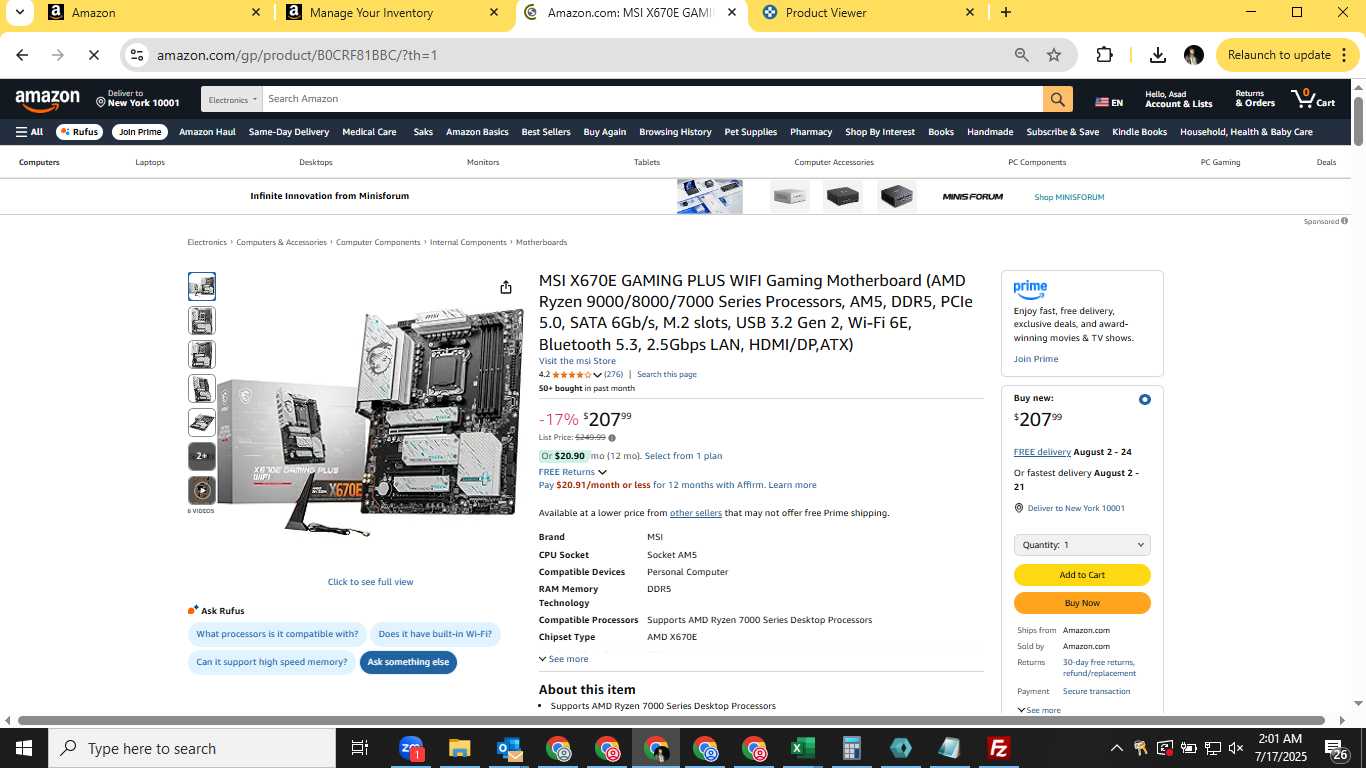Ask Rufus: Does it have built-in Wi-Fi?
This screenshot has height=768, width=1366.
click(435, 634)
